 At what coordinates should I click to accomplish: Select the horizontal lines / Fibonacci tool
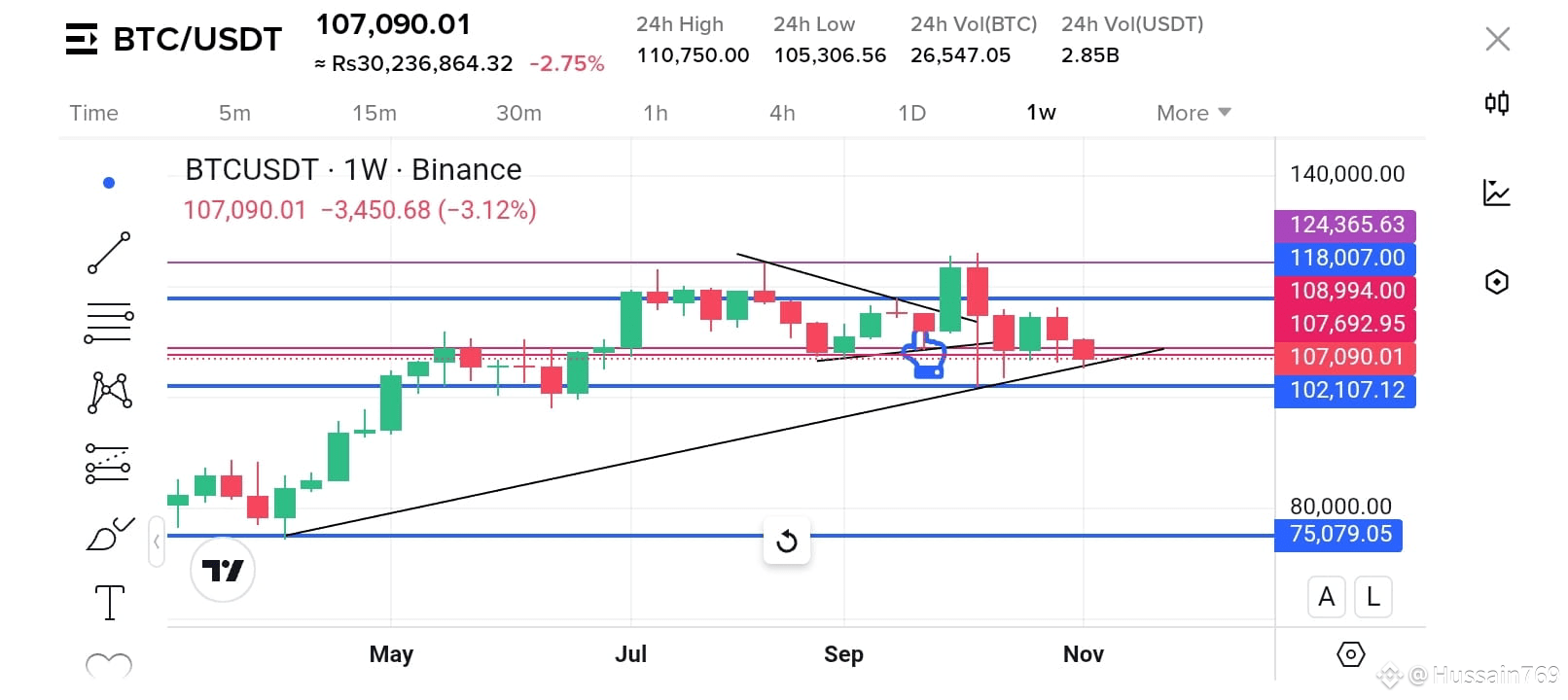tap(109, 323)
